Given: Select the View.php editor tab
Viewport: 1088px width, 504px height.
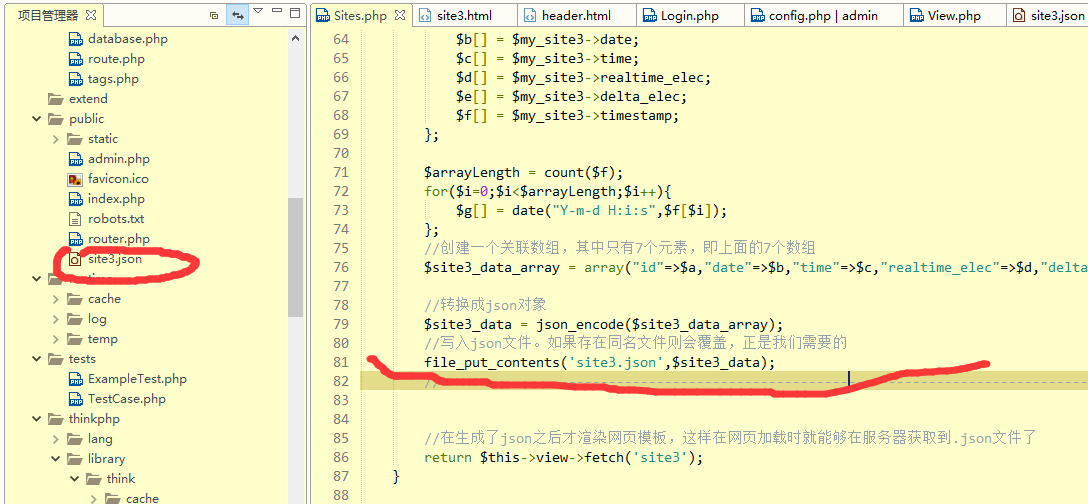Looking at the screenshot, I should 954,16.
